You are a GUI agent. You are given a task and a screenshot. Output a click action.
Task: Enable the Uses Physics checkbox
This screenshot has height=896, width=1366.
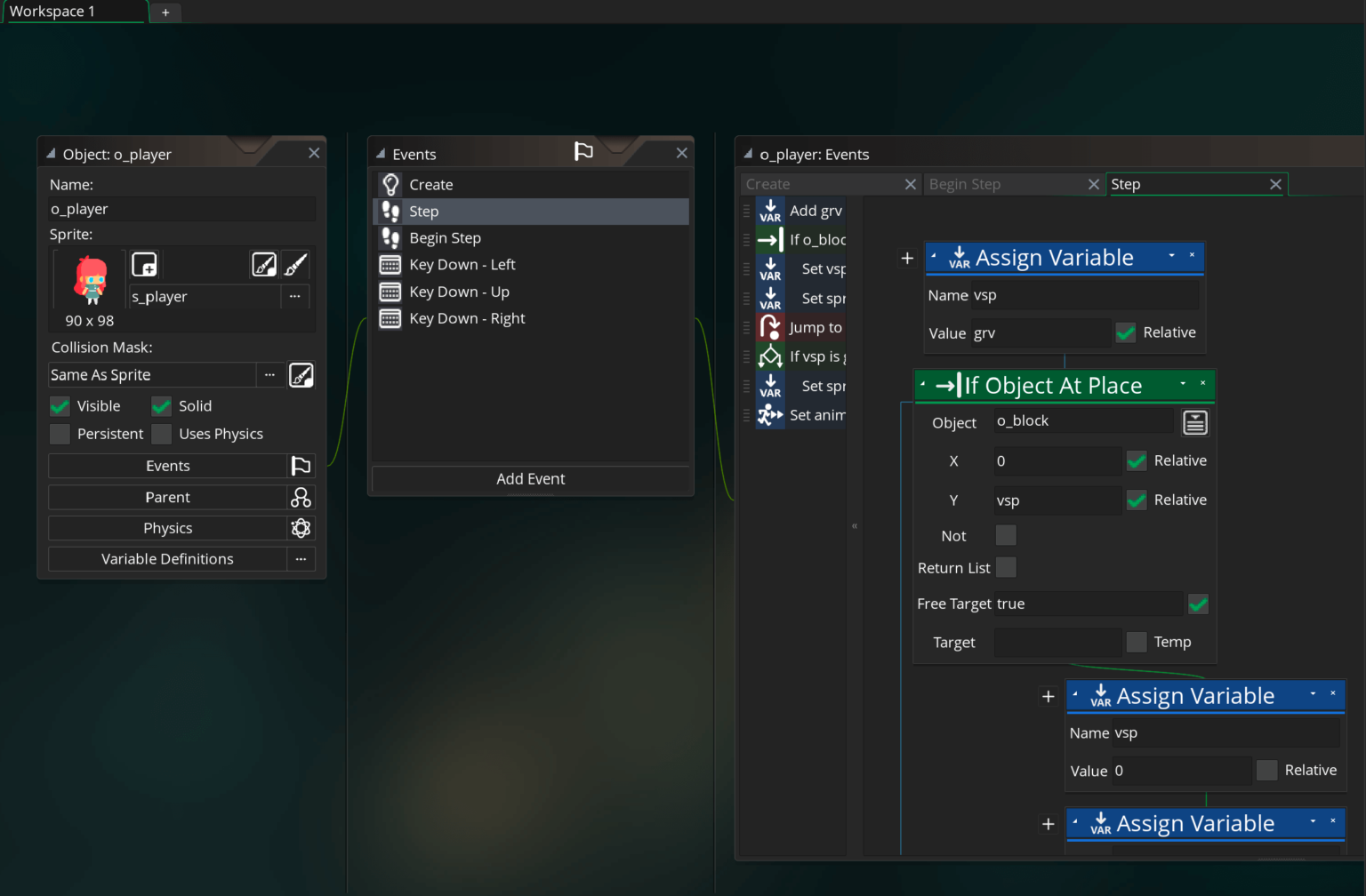[162, 434]
